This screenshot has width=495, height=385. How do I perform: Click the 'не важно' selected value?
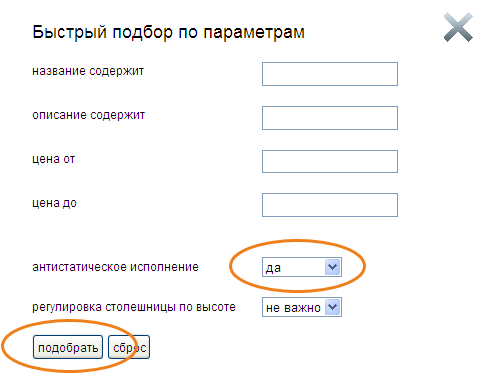[x=293, y=307]
